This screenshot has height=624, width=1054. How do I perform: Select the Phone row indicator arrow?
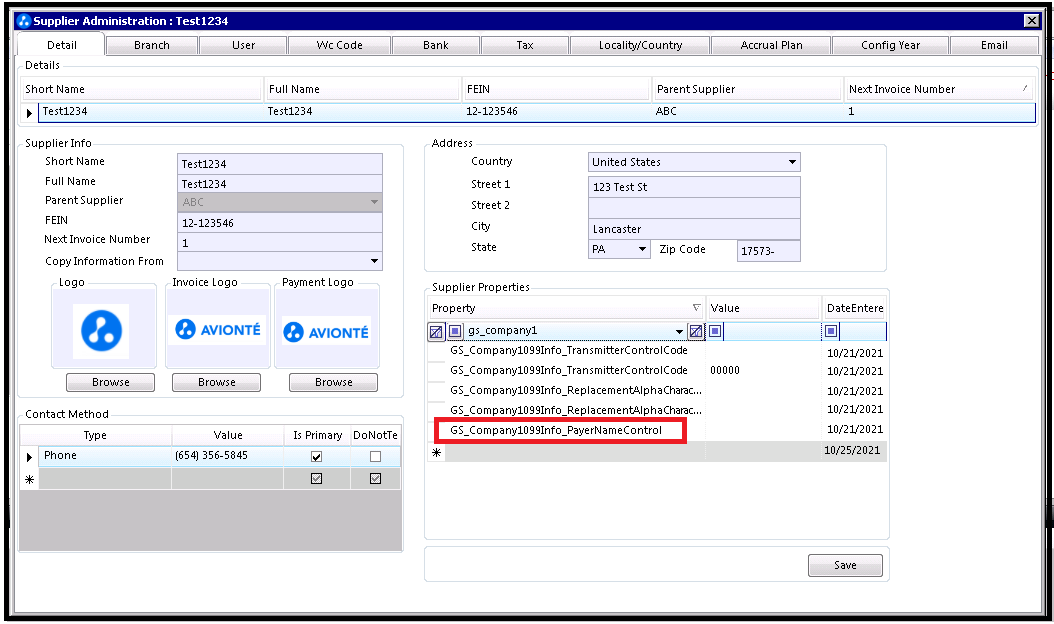(x=30, y=457)
